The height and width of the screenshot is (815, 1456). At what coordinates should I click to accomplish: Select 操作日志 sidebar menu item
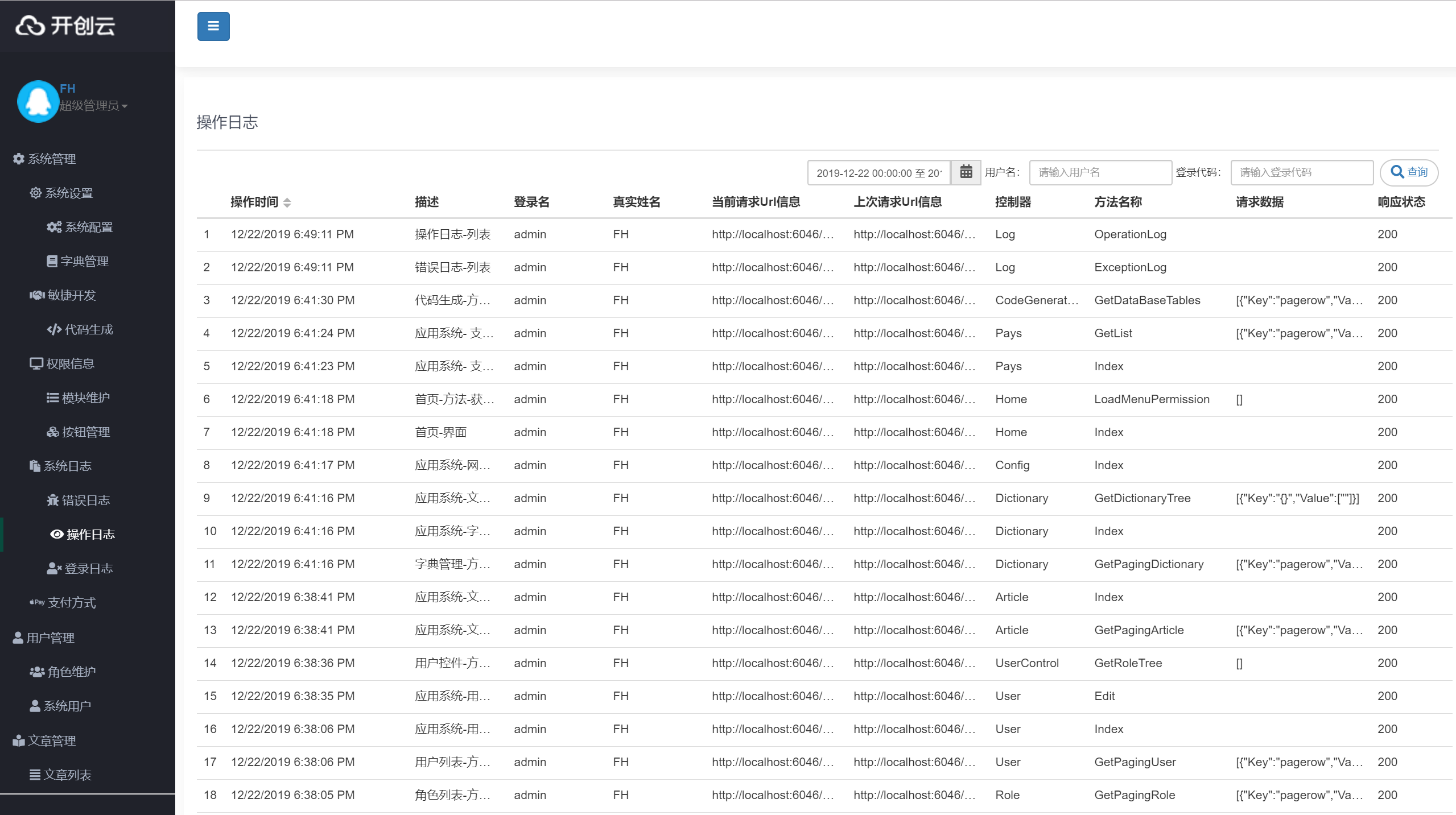[83, 534]
